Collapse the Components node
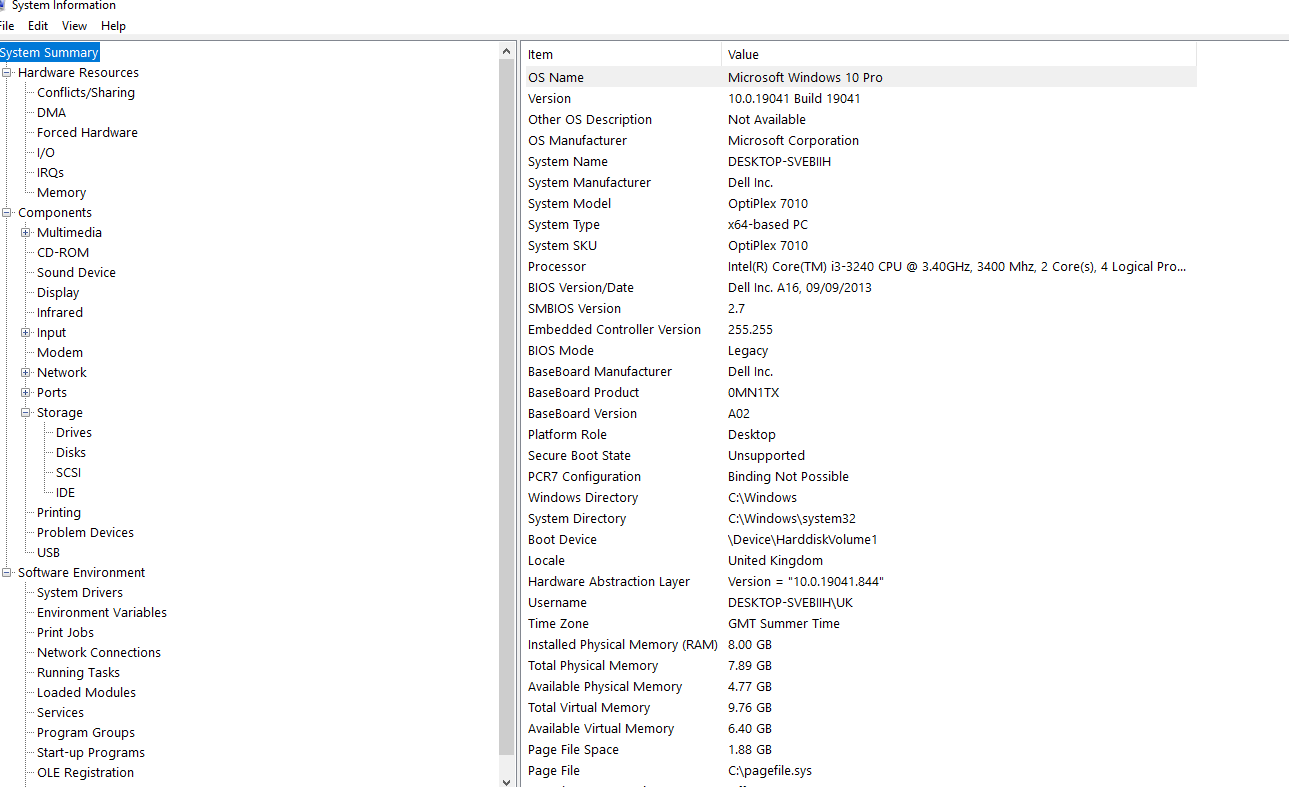Viewport: 1289px width, 787px height. 7,212
